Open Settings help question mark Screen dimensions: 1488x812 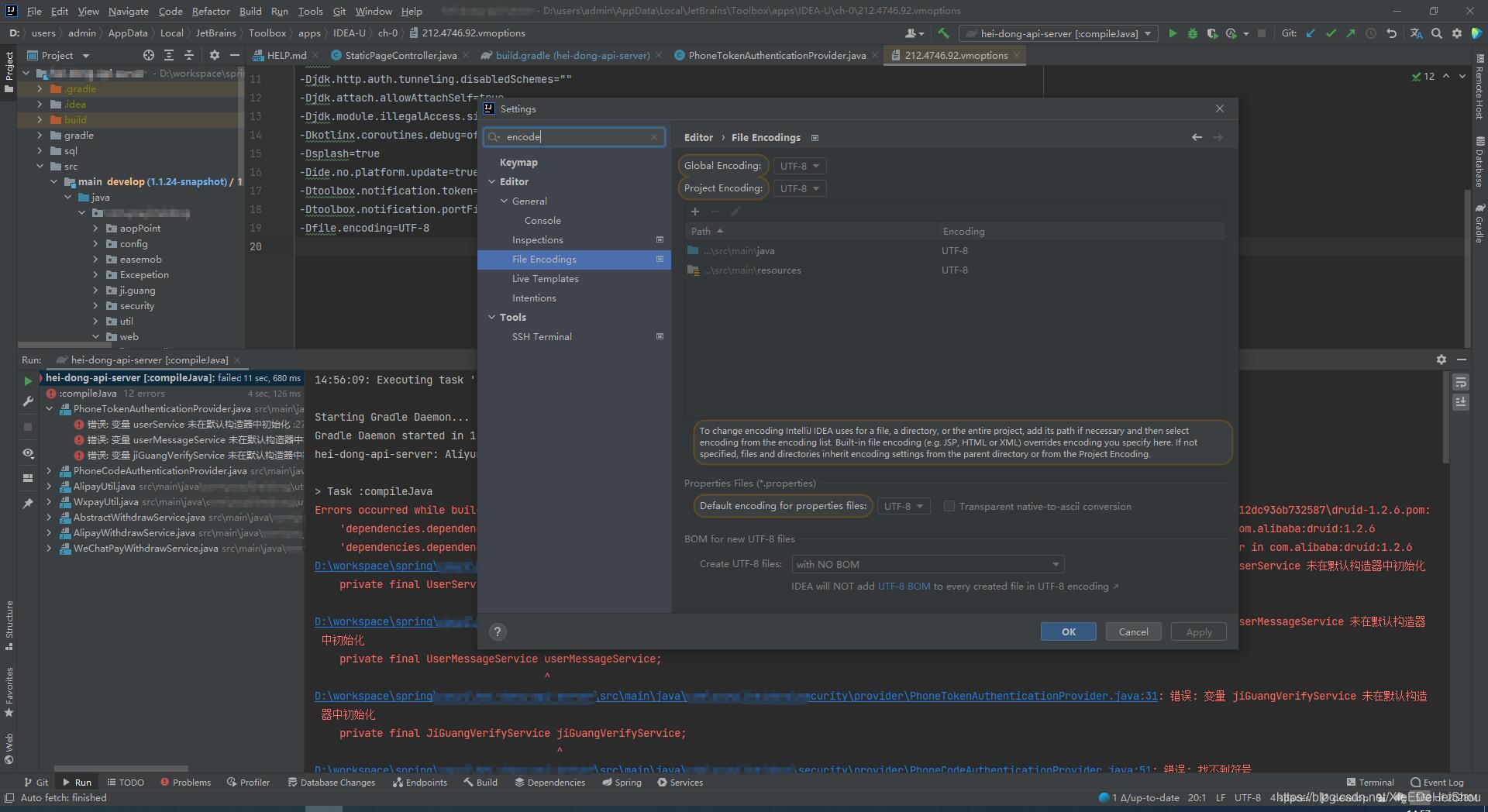tap(498, 631)
